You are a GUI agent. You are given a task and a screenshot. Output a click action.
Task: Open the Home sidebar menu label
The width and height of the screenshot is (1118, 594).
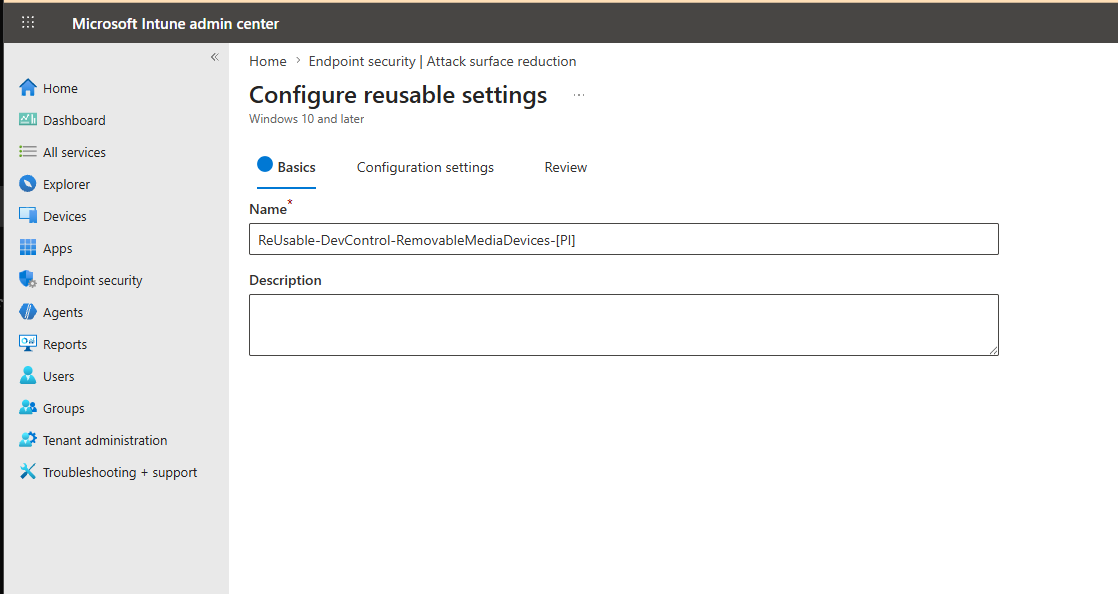(x=61, y=88)
